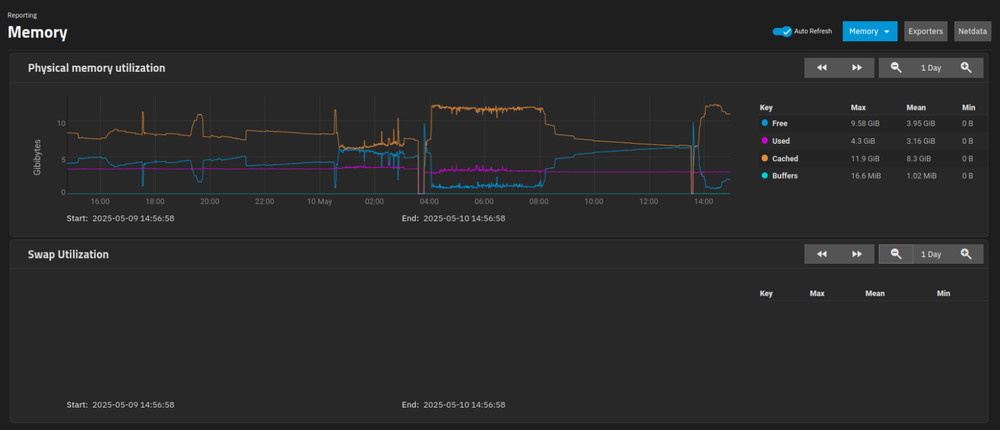
Task: Click the Max column header in legend
Action: point(858,106)
